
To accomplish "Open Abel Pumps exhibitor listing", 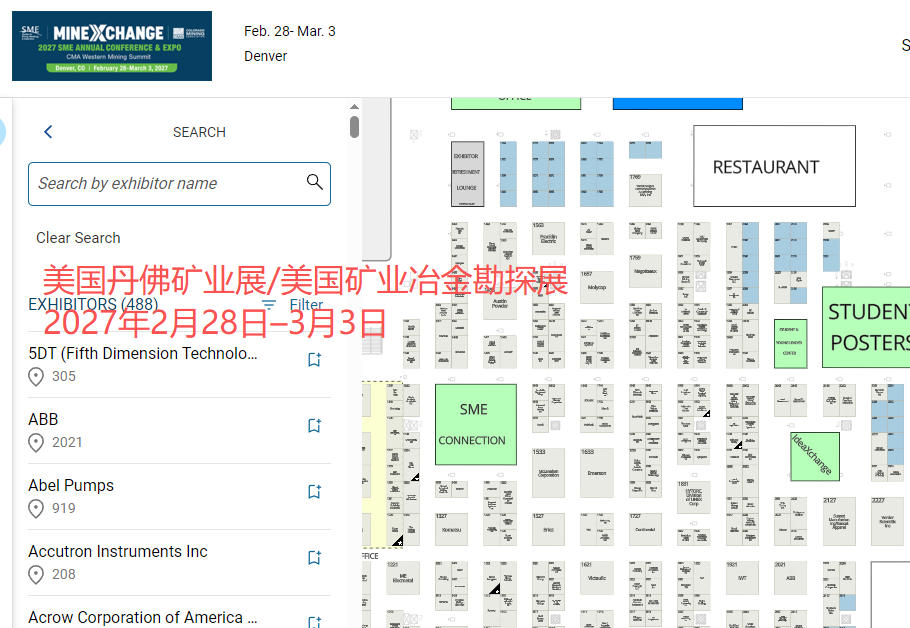I will click(x=71, y=485).
